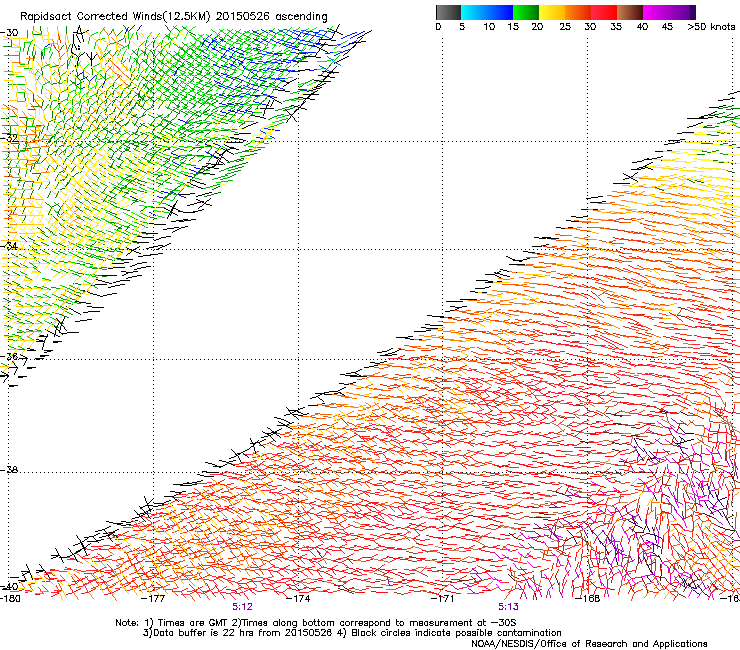Click the '20150526 ascending' date in title
Image resolution: width=740 pixels, height=650 pixels.
(x=271, y=17)
